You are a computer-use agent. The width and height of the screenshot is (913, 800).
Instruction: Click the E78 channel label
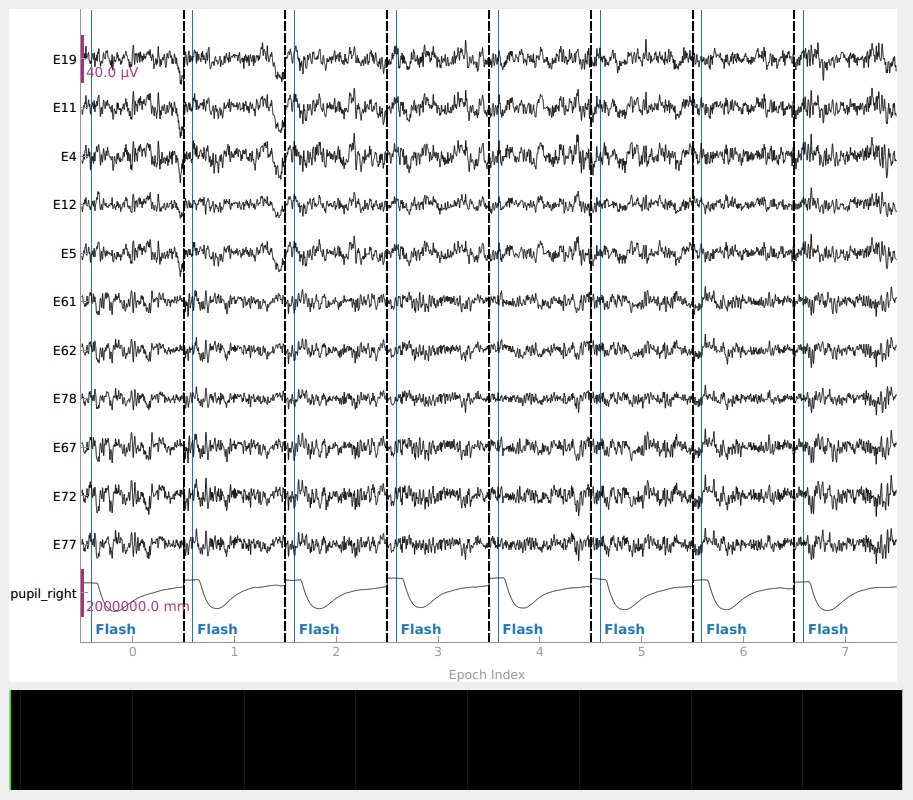click(x=64, y=399)
